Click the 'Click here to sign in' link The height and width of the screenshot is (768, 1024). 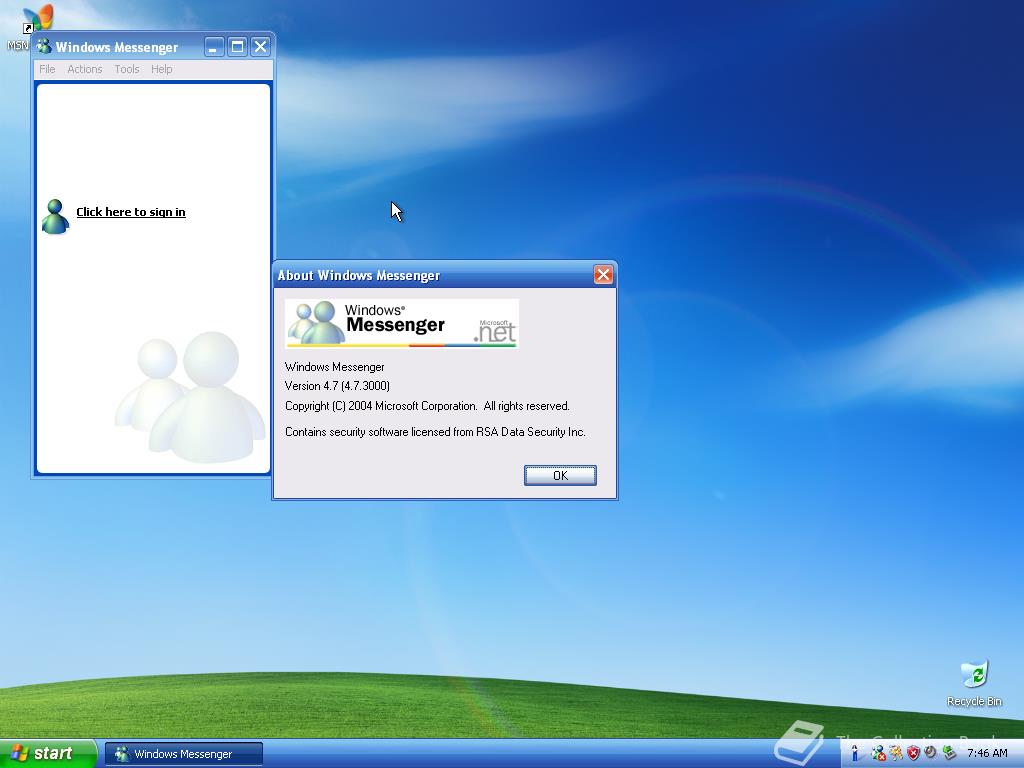coord(131,212)
